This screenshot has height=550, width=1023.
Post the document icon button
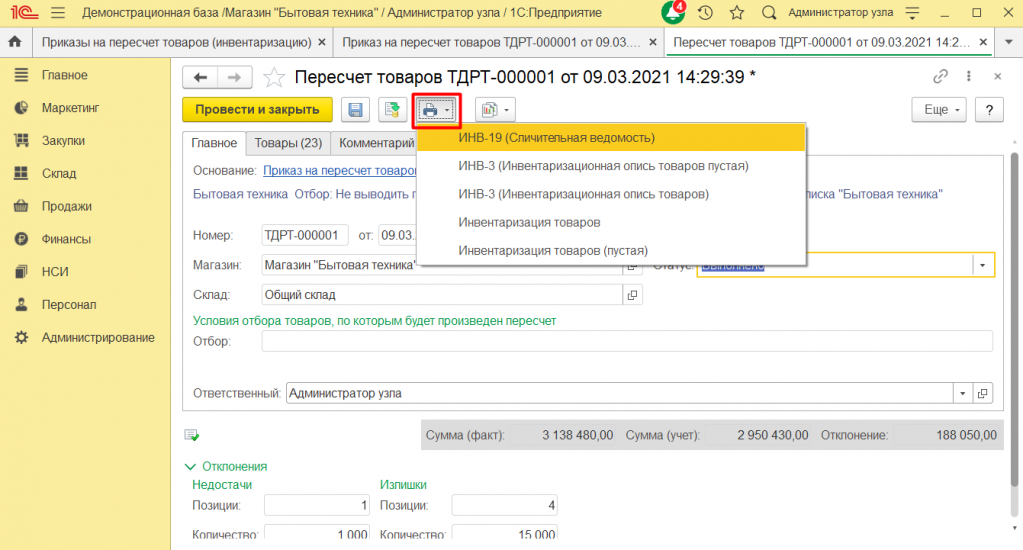[392, 110]
